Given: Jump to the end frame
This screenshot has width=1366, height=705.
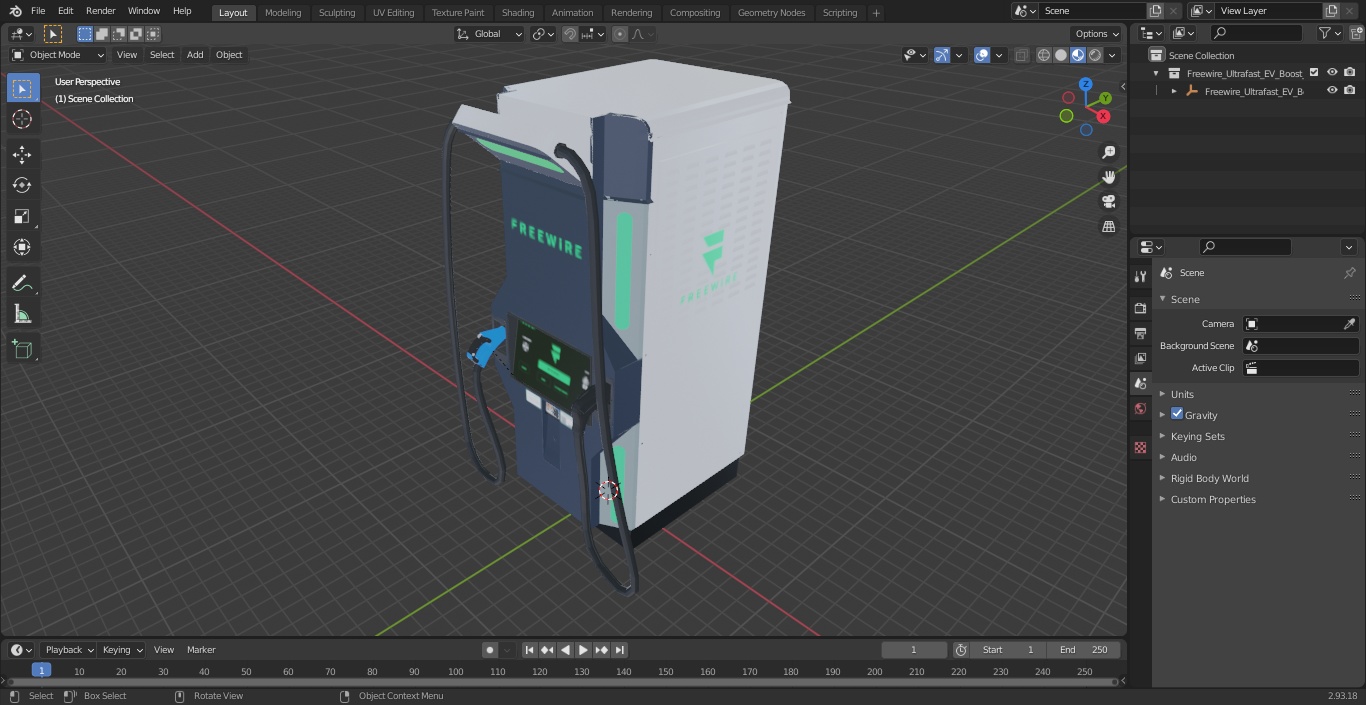Looking at the screenshot, I should click(x=619, y=650).
